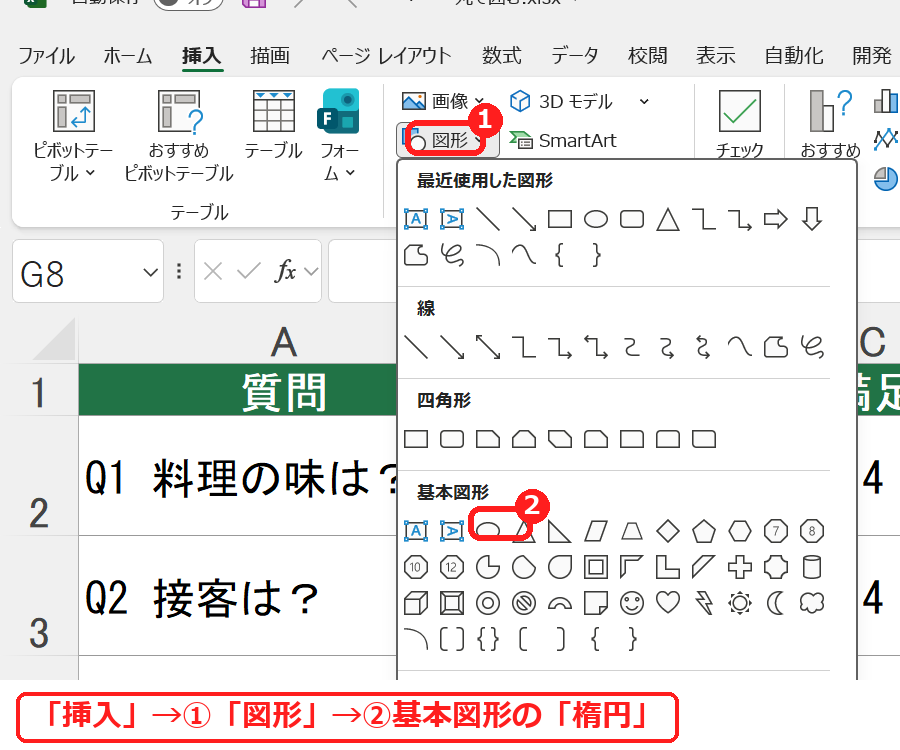This screenshot has height=750, width=900.
Task: Open the 校閲 tab
Action: click(647, 56)
